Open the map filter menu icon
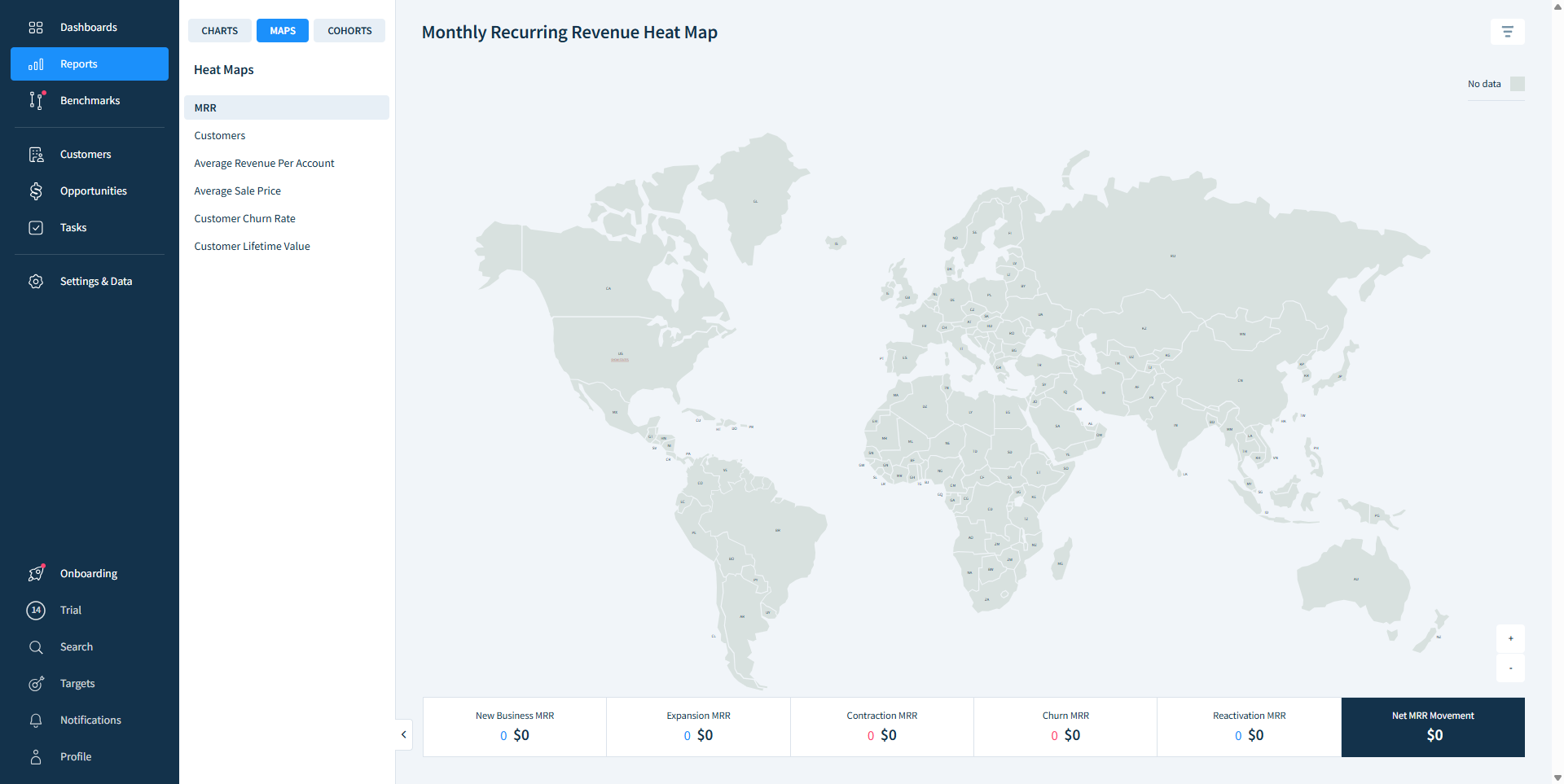 1507,32
